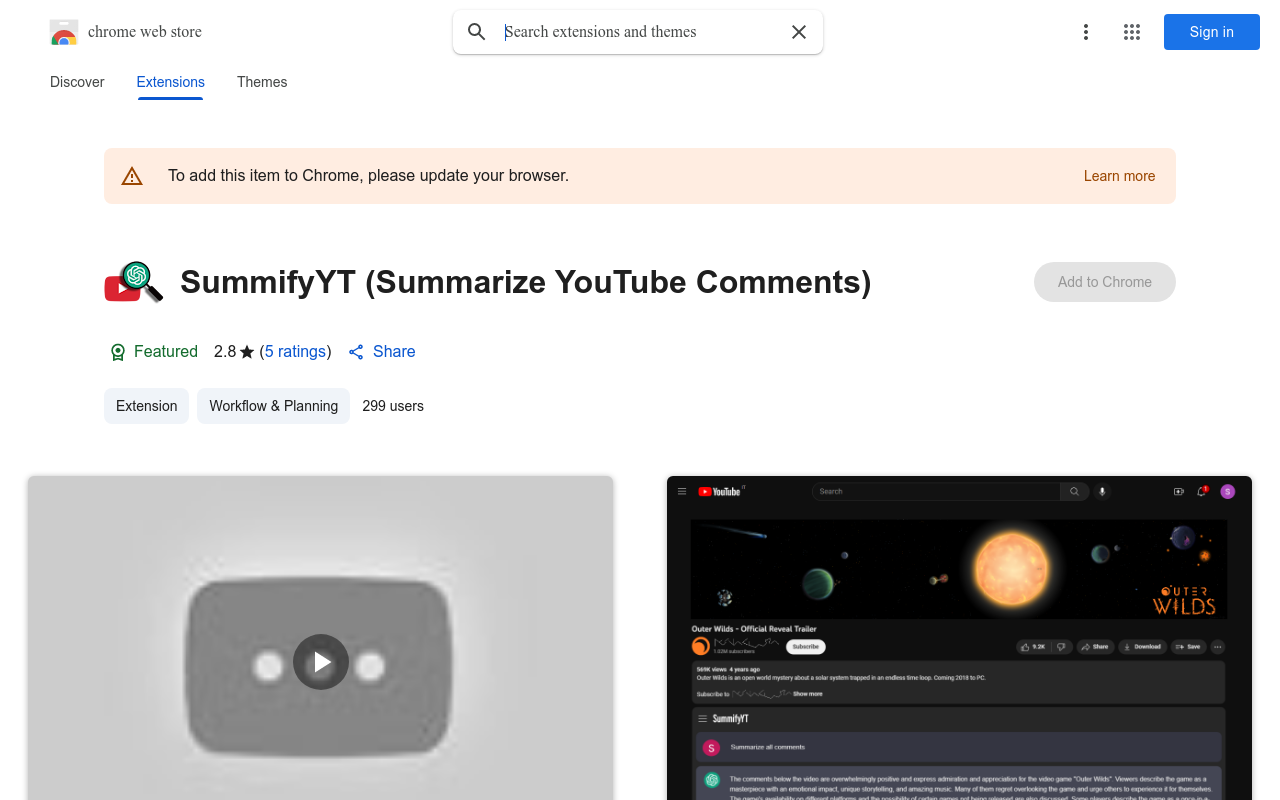Image resolution: width=1280 pixels, height=800 pixels.
Task: Click the Chrome Web Store logo
Action: pyautogui.click(x=64, y=32)
